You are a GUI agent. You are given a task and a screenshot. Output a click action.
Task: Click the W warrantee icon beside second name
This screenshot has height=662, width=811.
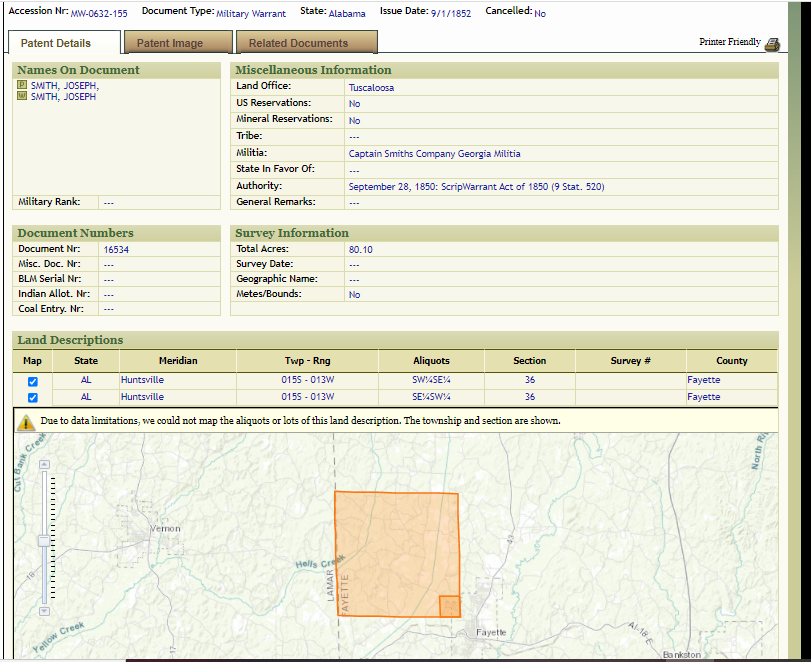coord(23,97)
